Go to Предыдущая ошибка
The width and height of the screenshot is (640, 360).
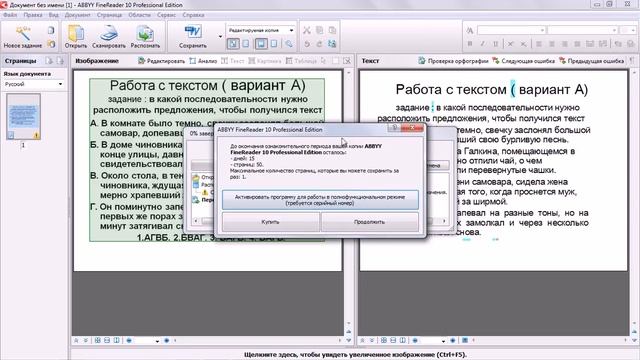[591, 61]
